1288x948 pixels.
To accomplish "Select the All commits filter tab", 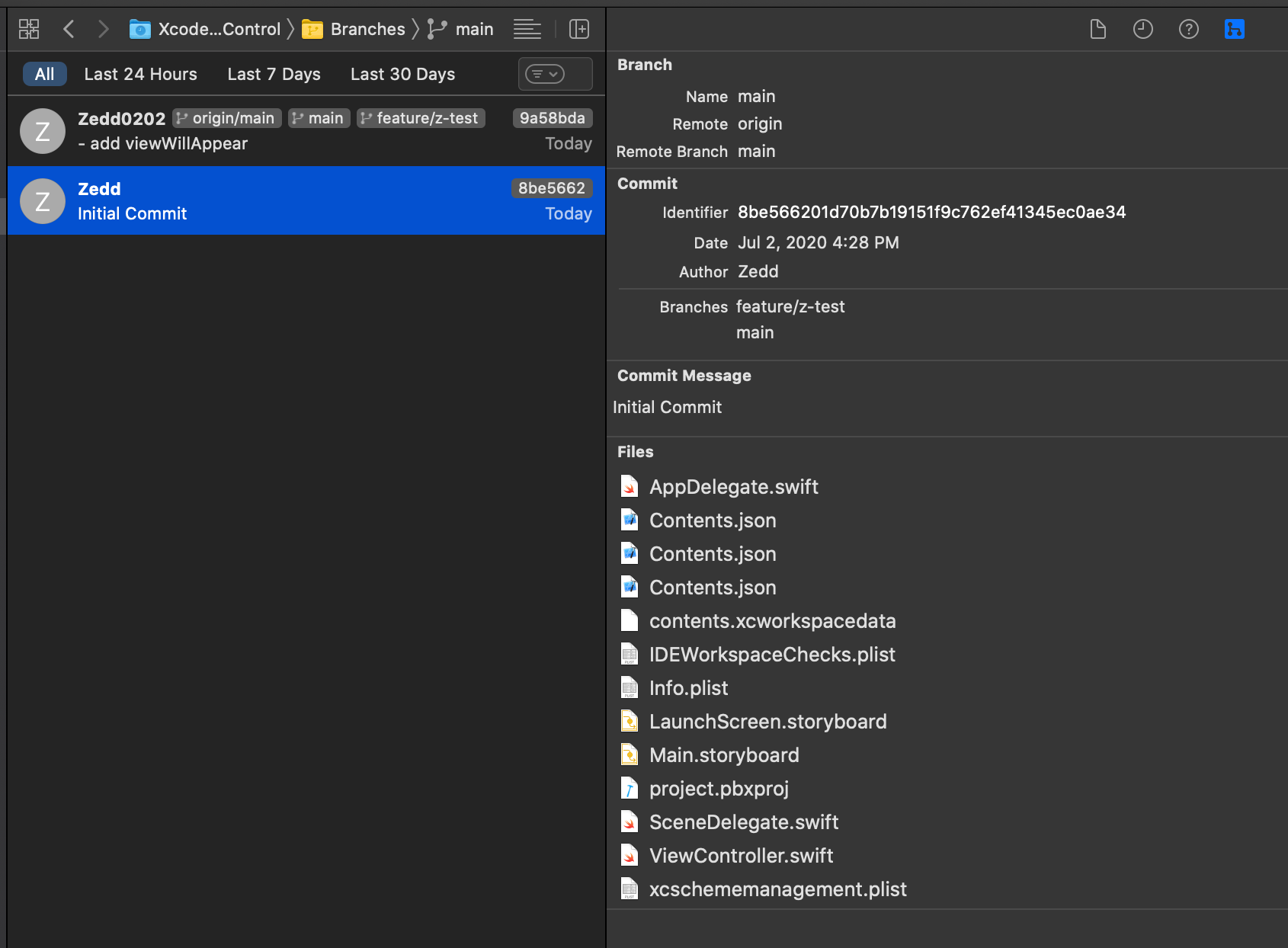I will click(45, 74).
